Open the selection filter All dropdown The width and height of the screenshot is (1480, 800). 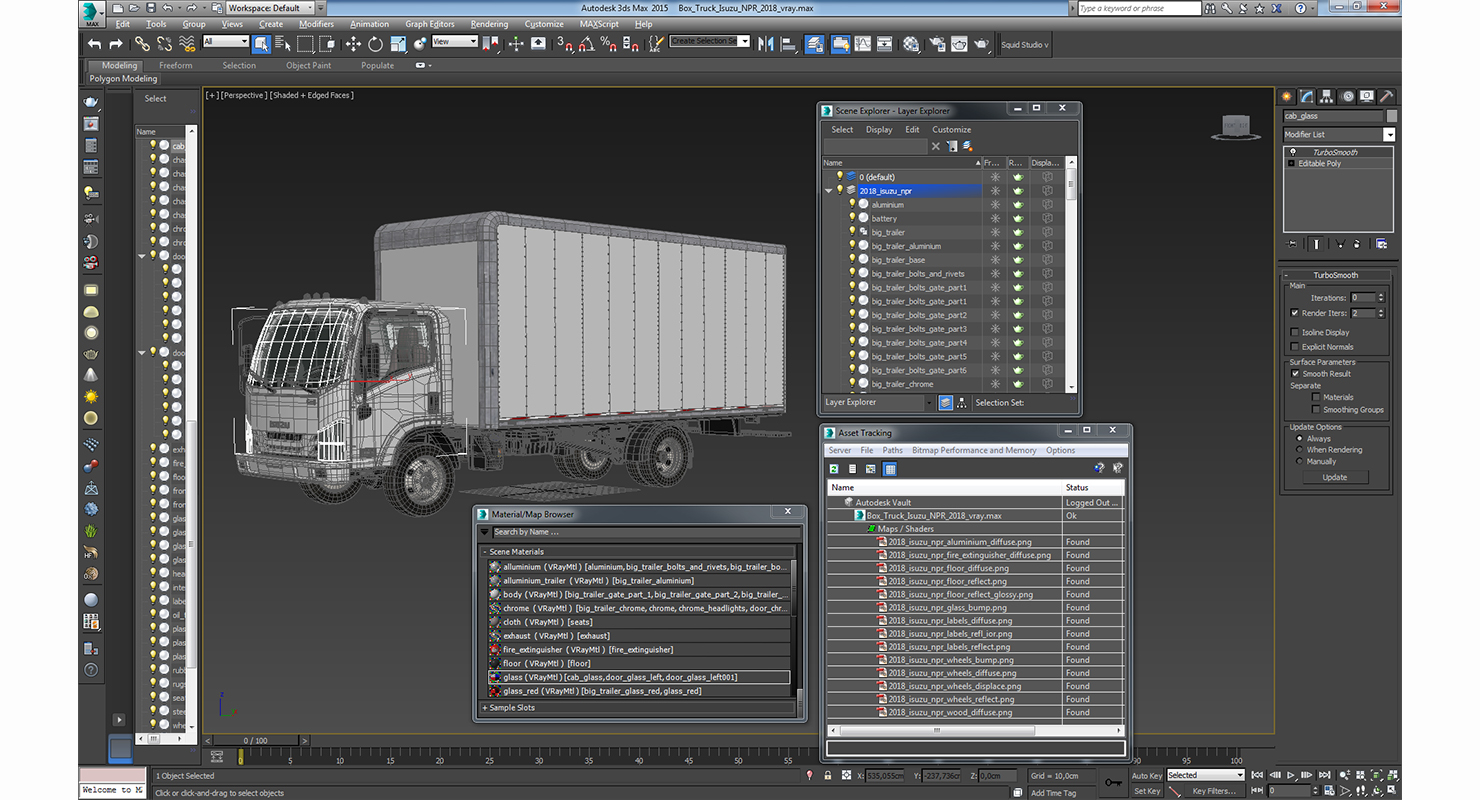[x=225, y=41]
